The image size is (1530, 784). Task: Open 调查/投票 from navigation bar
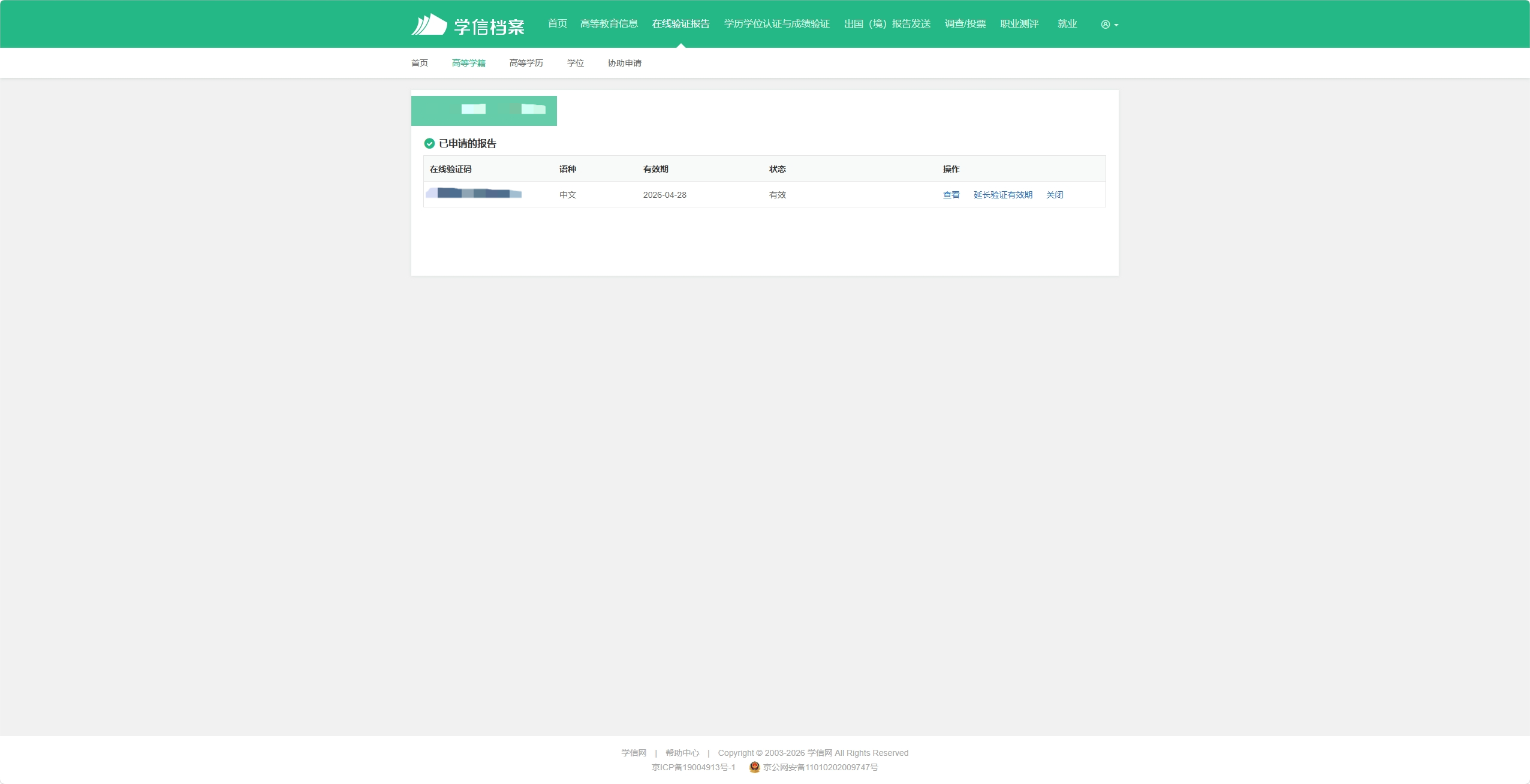[x=965, y=24]
